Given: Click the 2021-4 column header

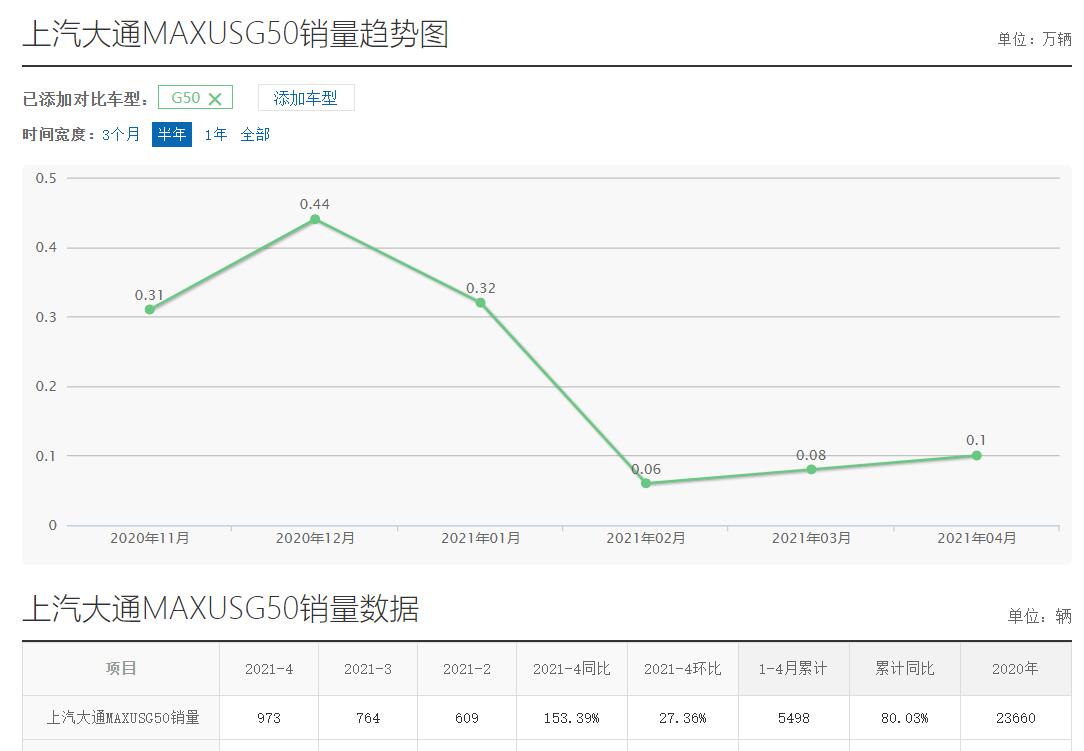Looking at the screenshot, I should (269, 669).
